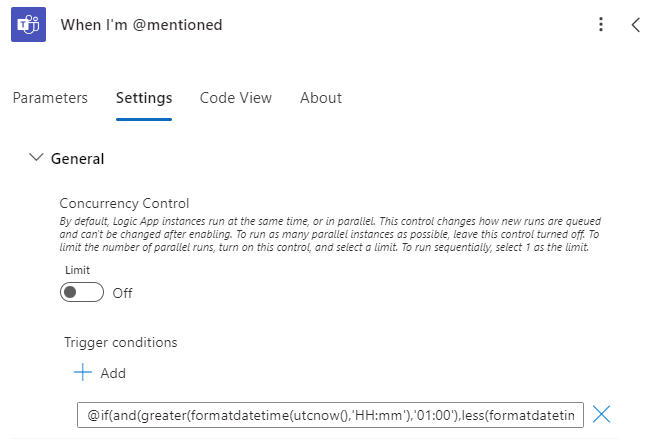
Task: Select the Settings tab
Action: pos(144,98)
